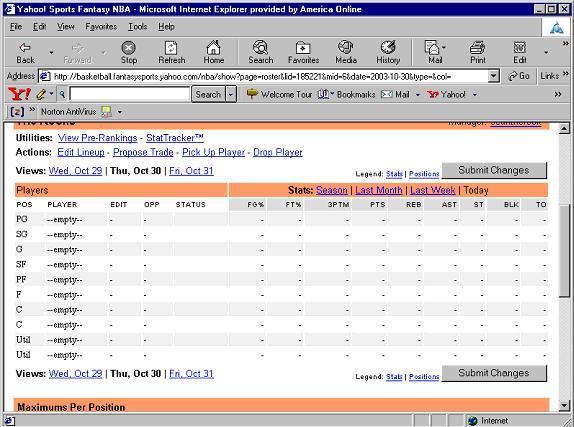Click the Yahoo toolbar pencil icon
Screen dimensions: 574x427
[x=41, y=94]
